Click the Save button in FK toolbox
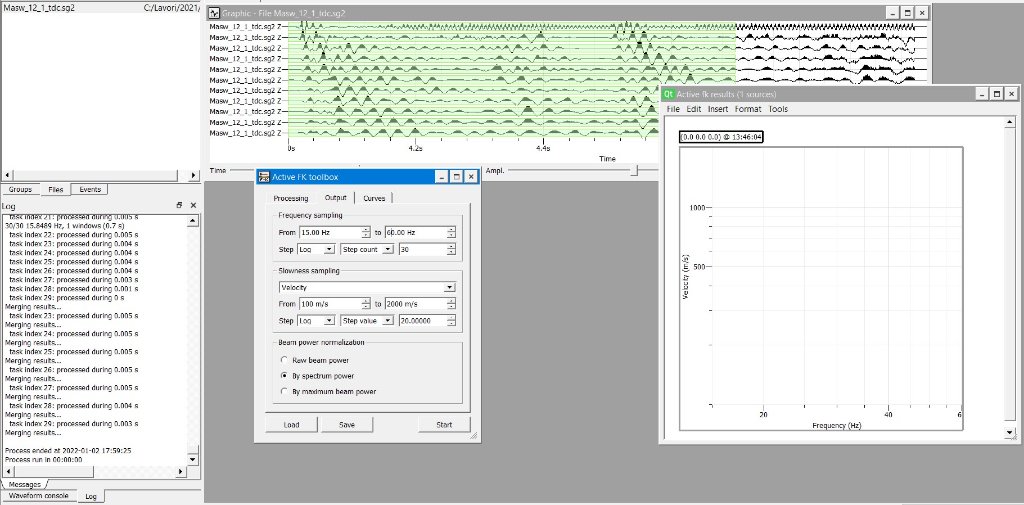 (x=346, y=425)
